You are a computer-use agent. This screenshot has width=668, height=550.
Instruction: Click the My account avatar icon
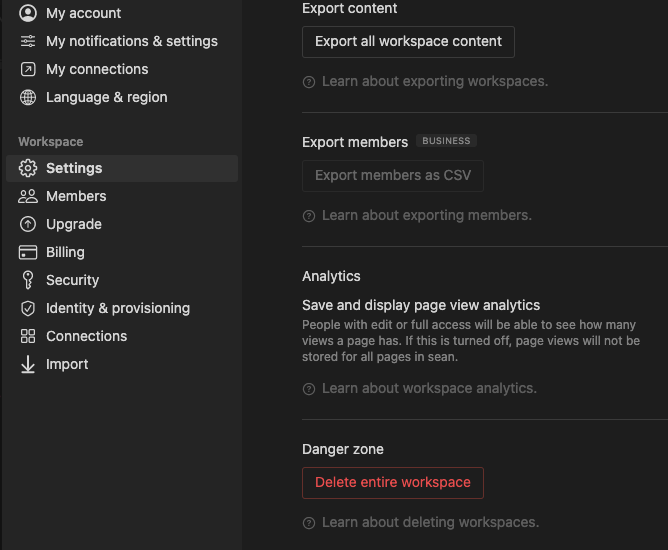28,13
